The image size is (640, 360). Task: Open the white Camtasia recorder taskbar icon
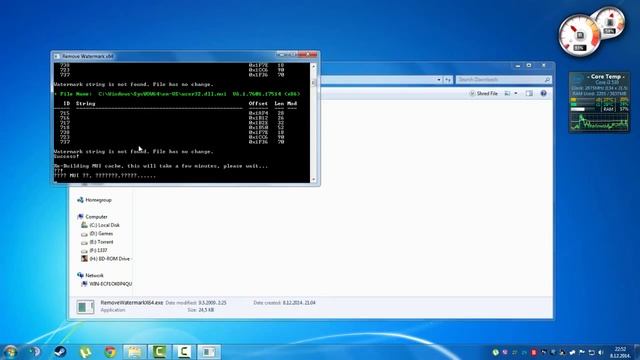[x=184, y=351]
